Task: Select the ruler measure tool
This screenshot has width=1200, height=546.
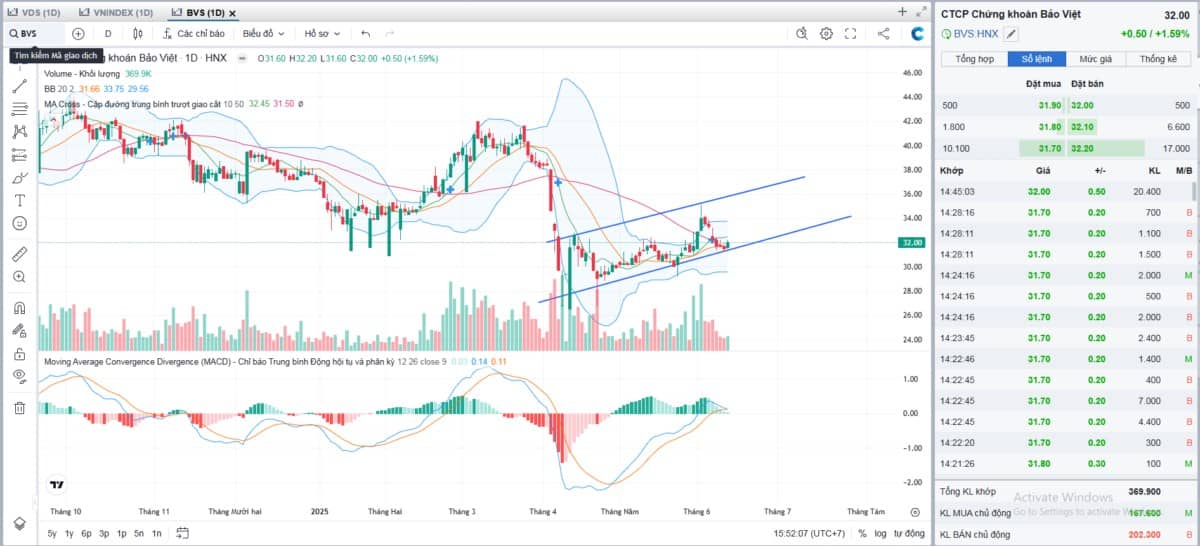Action: [19, 254]
